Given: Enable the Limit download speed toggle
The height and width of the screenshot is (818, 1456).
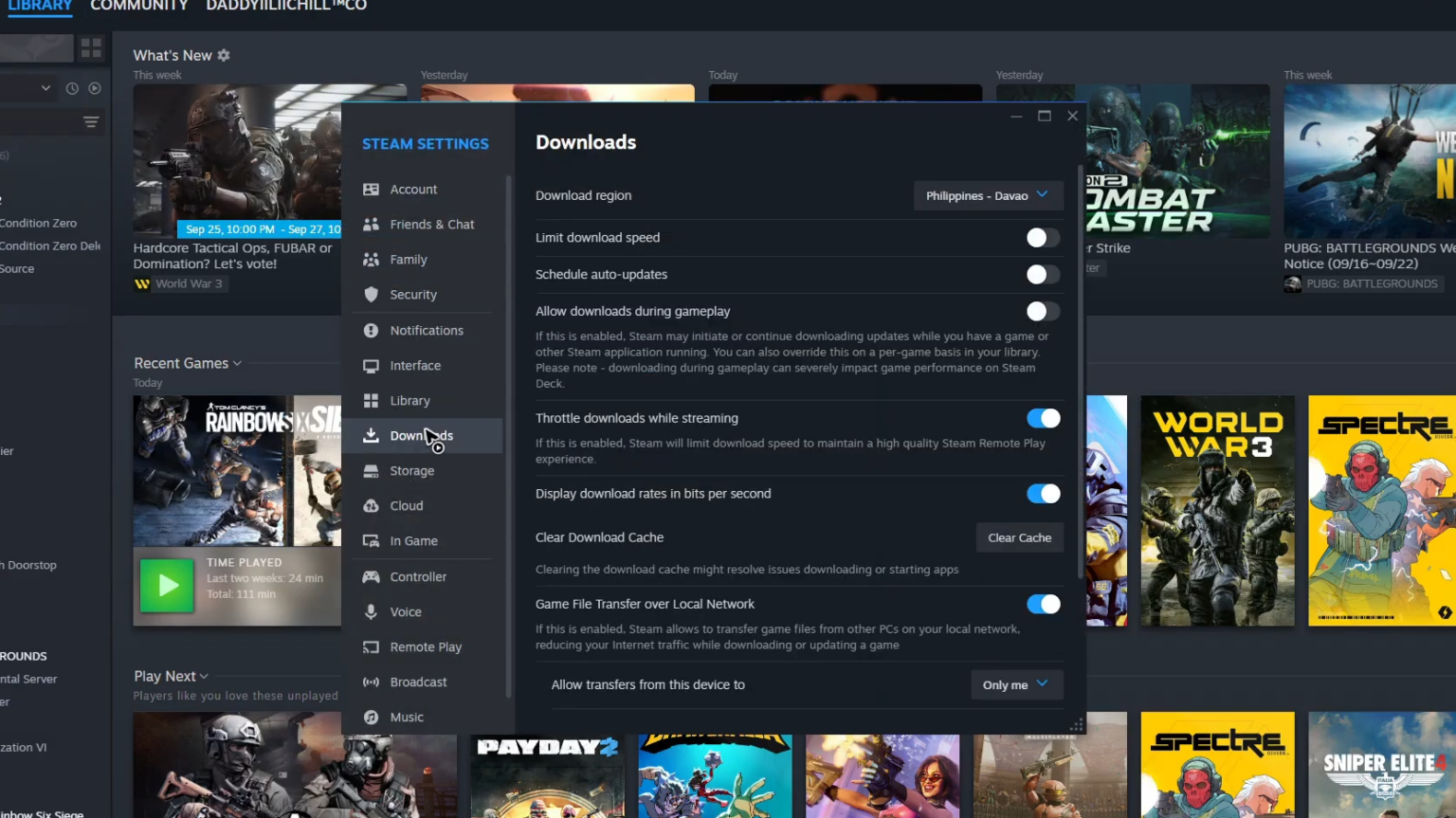Looking at the screenshot, I should coord(1043,238).
